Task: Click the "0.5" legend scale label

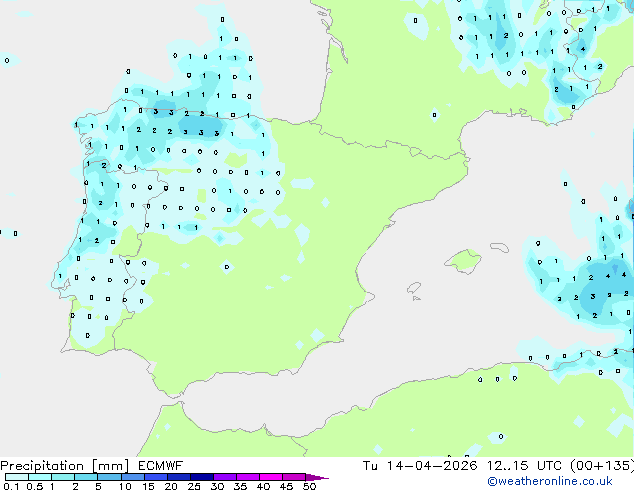Action: (x=35, y=486)
